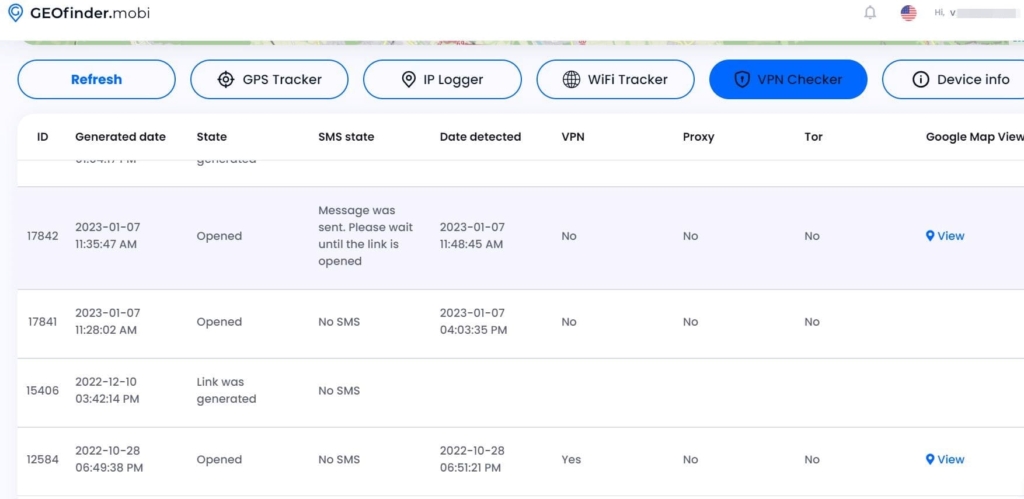The image size is (1024, 499).
Task: Click 'Link was generated' state of ID 15406
Action: 227,391
